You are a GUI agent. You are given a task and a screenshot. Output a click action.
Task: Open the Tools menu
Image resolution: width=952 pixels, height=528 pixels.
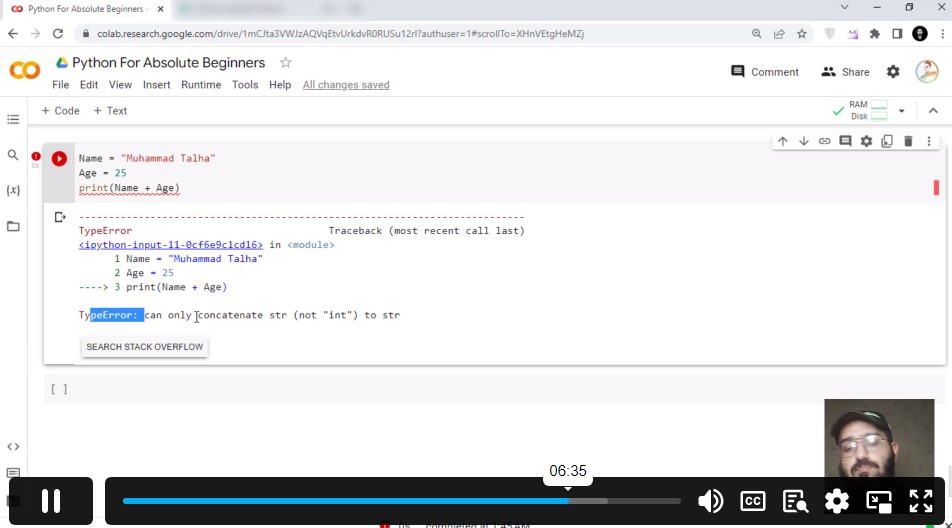tap(245, 85)
